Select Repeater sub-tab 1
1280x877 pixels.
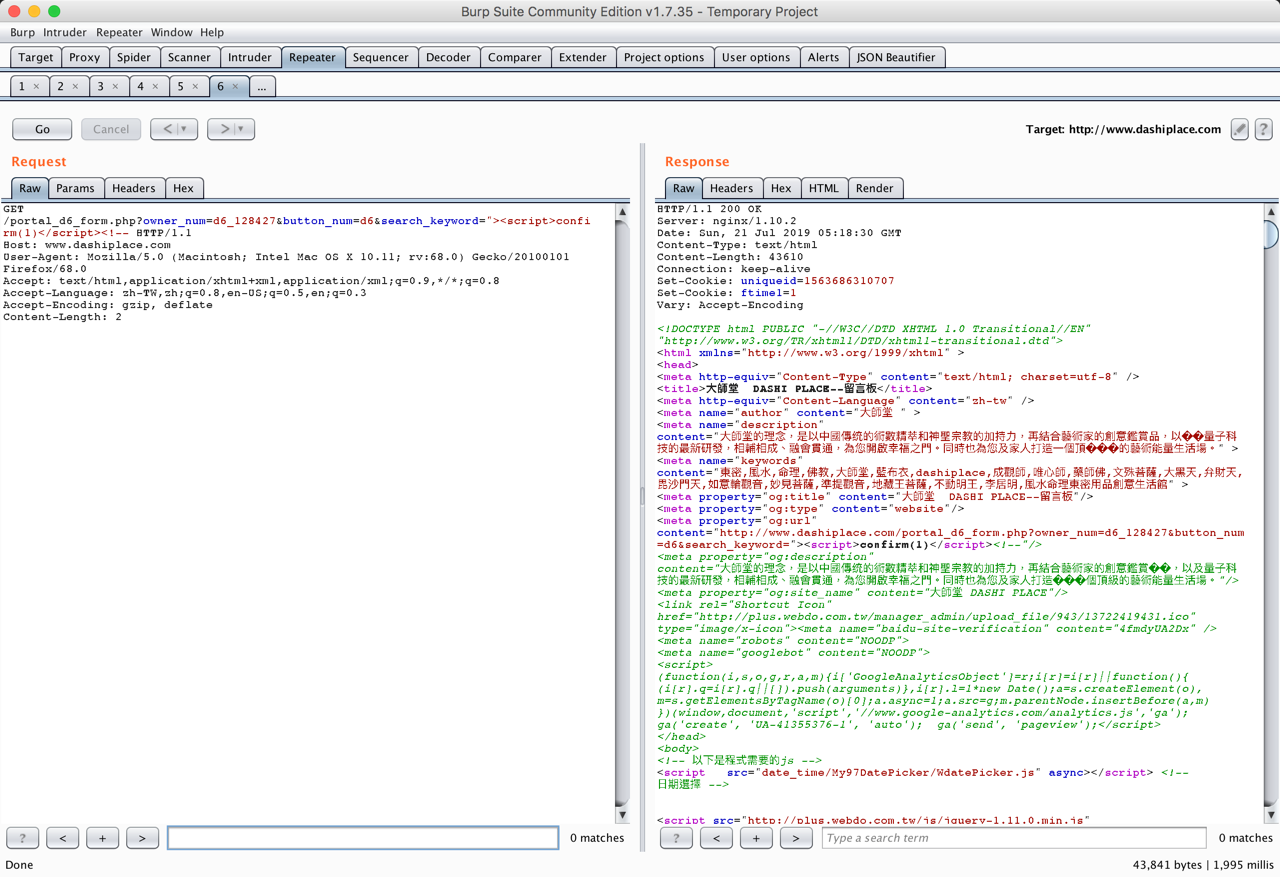coord(29,87)
